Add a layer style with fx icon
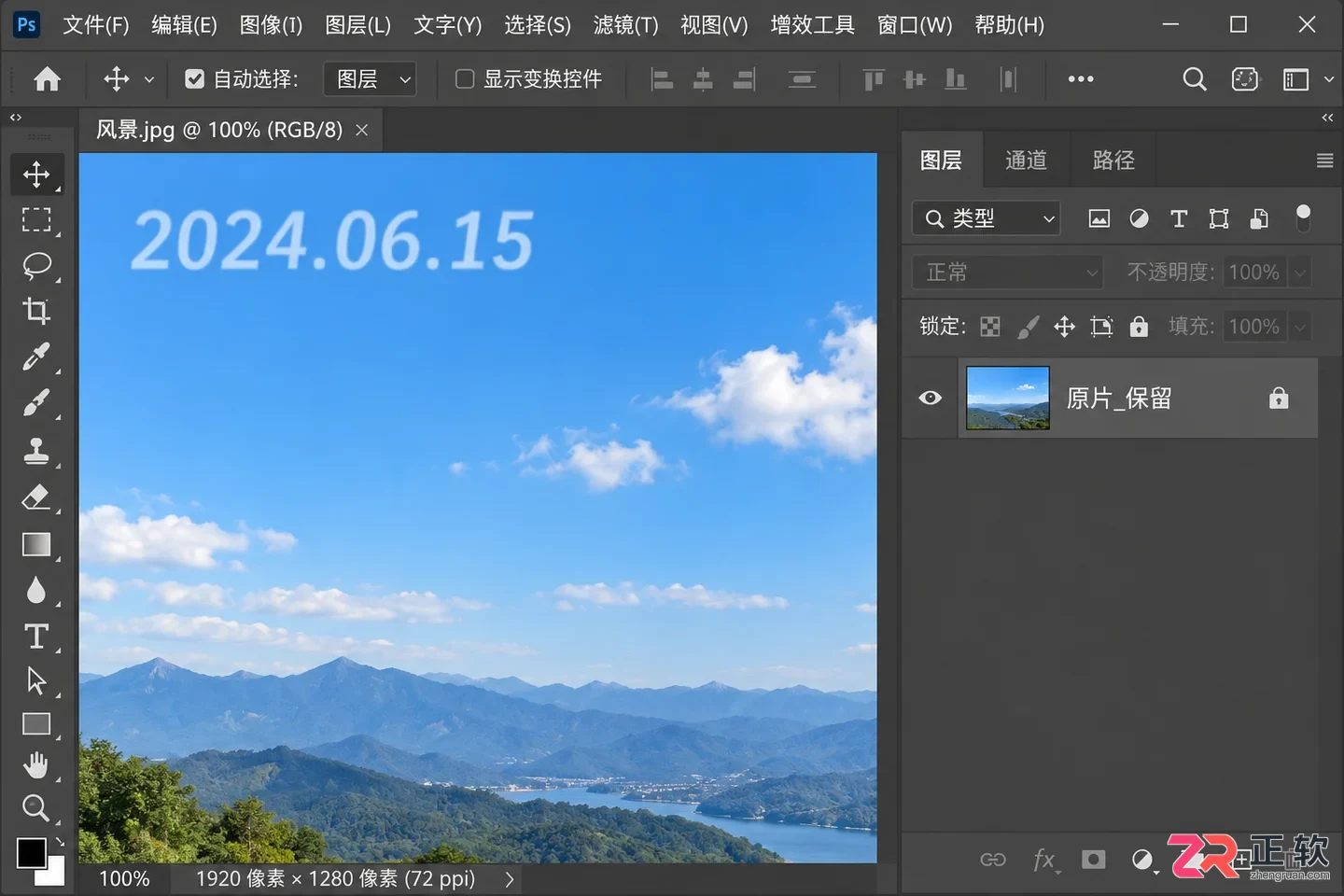 click(1044, 860)
